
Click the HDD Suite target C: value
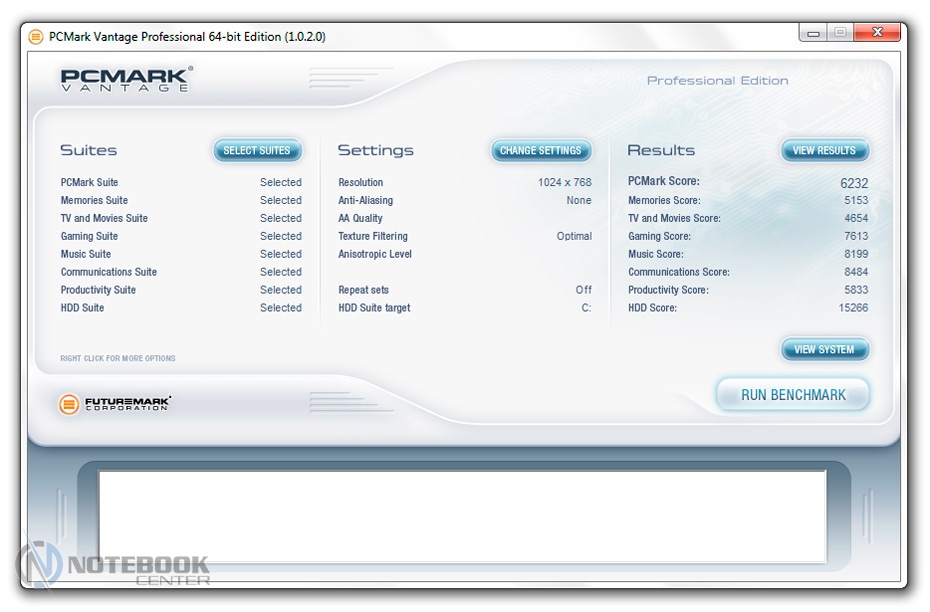(x=586, y=309)
